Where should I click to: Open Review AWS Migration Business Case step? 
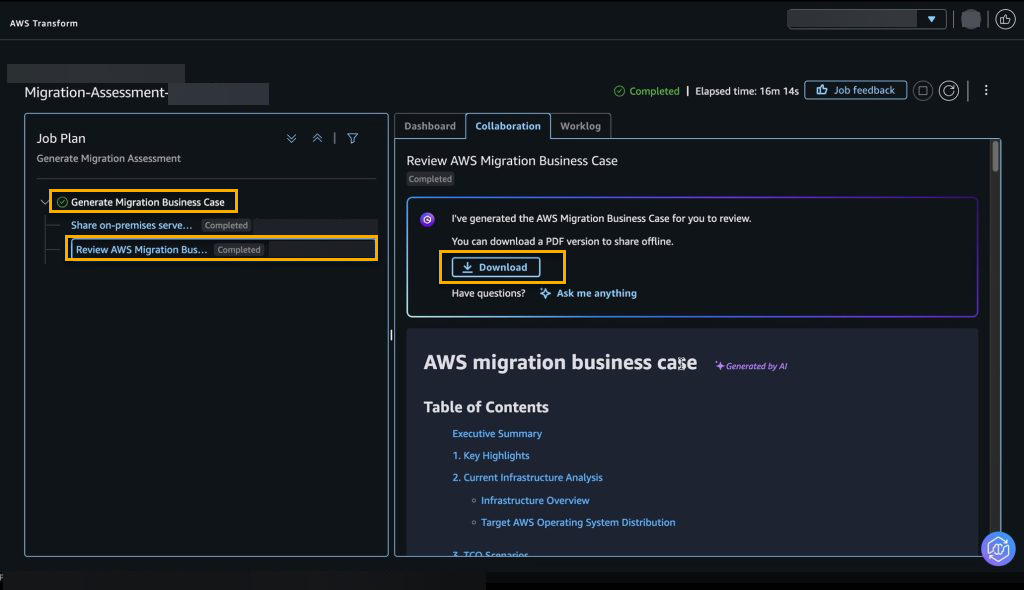pos(141,250)
